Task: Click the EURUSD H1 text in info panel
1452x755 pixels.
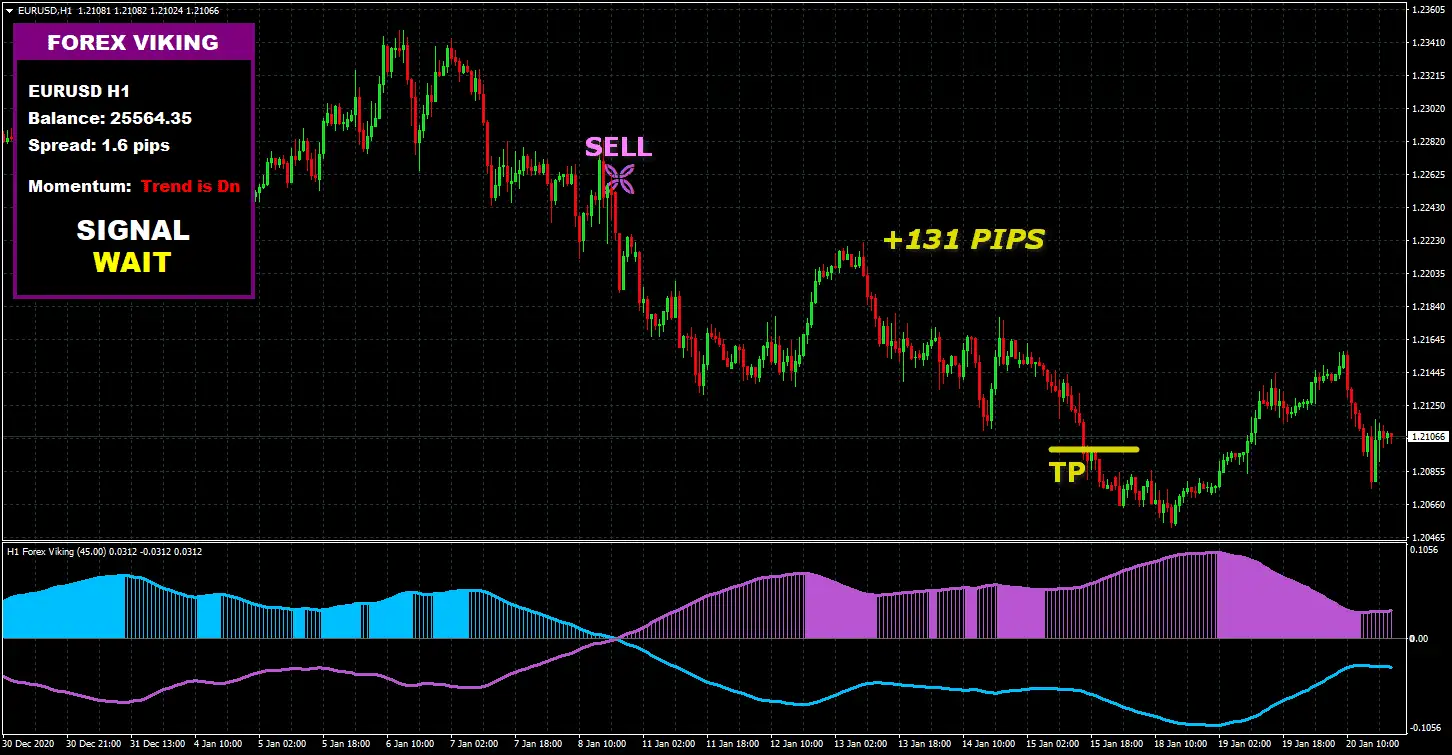Action: 79,91
